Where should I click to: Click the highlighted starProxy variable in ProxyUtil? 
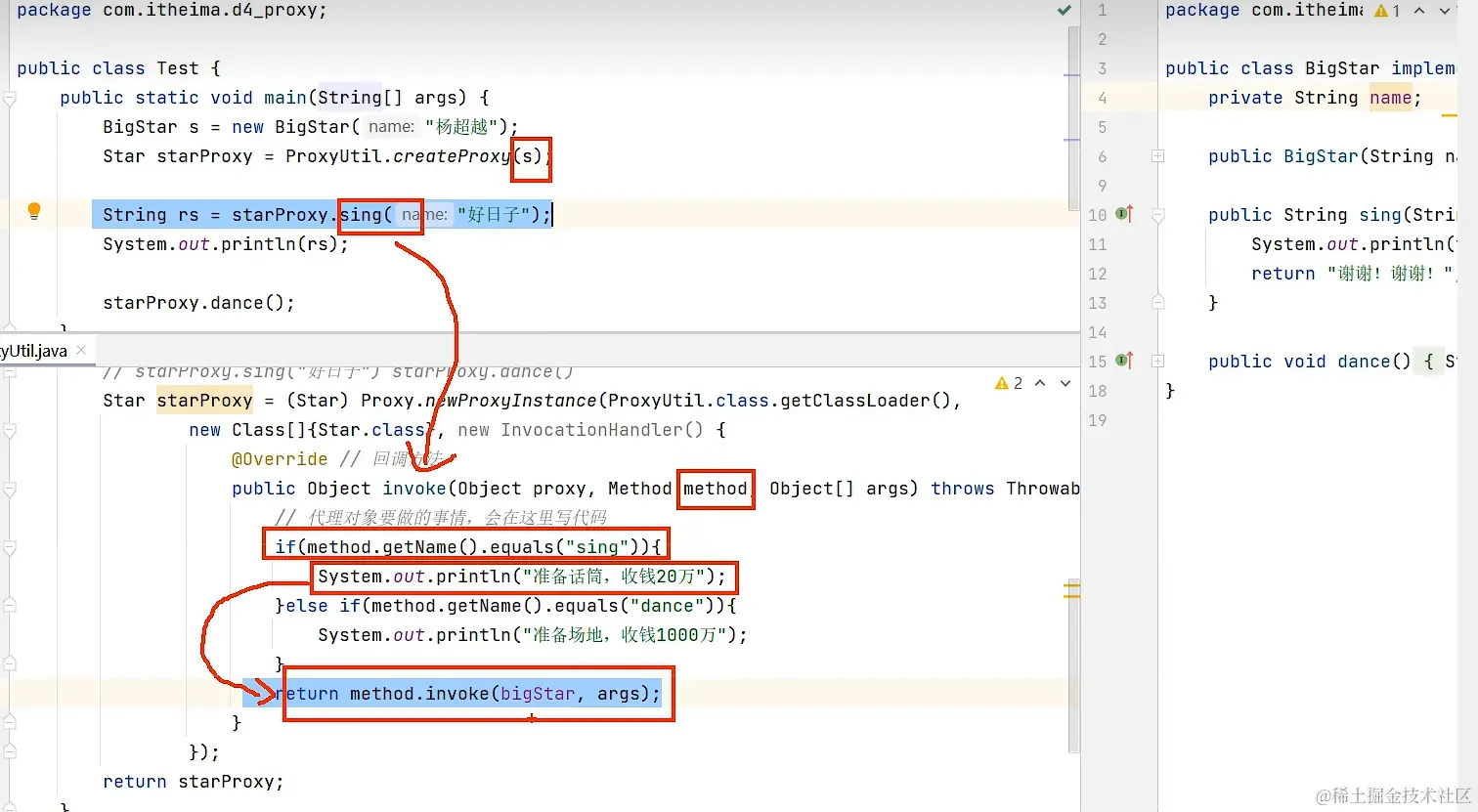pos(204,401)
